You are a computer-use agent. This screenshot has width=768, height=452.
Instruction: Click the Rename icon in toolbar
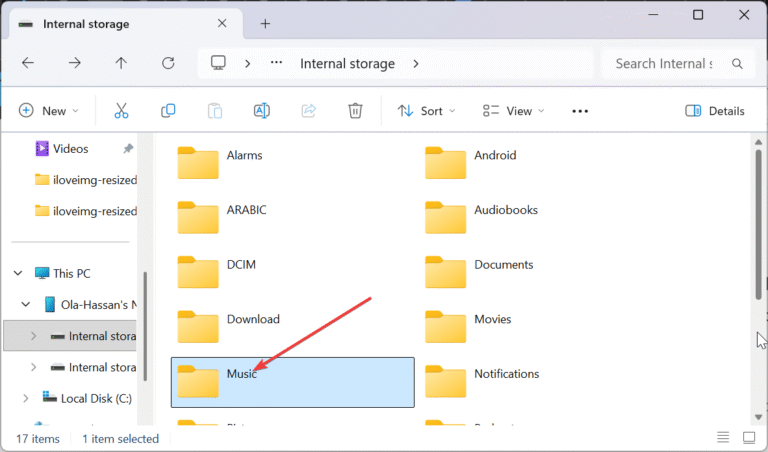pos(262,111)
